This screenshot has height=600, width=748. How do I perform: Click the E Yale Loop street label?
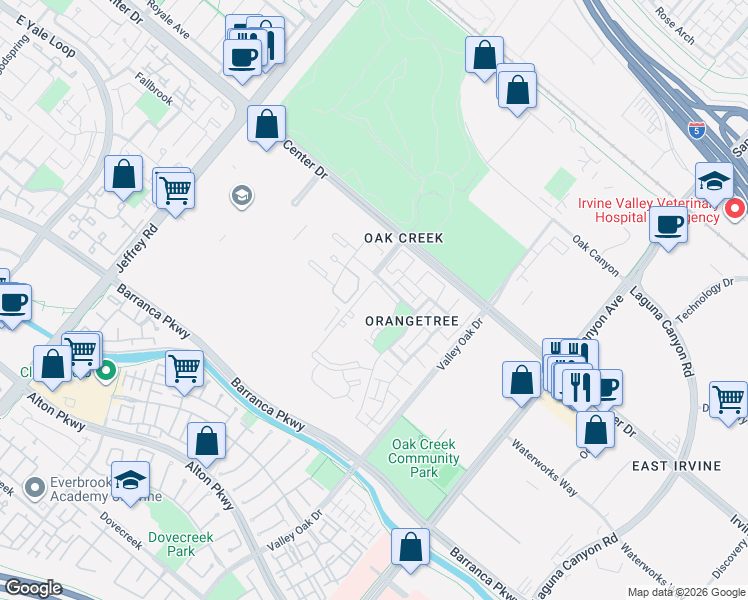pyautogui.click(x=46, y=36)
